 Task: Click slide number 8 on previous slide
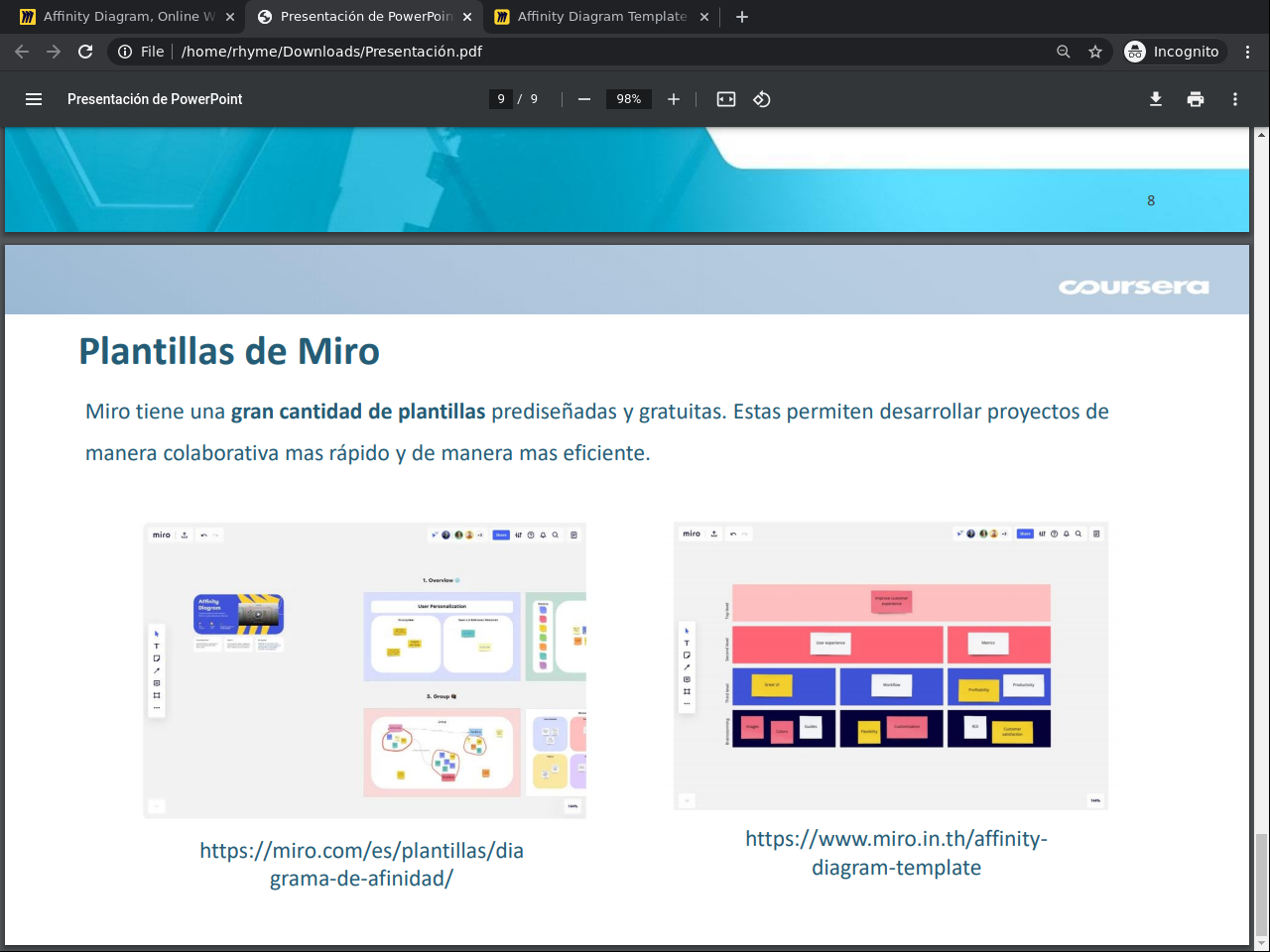[1151, 200]
